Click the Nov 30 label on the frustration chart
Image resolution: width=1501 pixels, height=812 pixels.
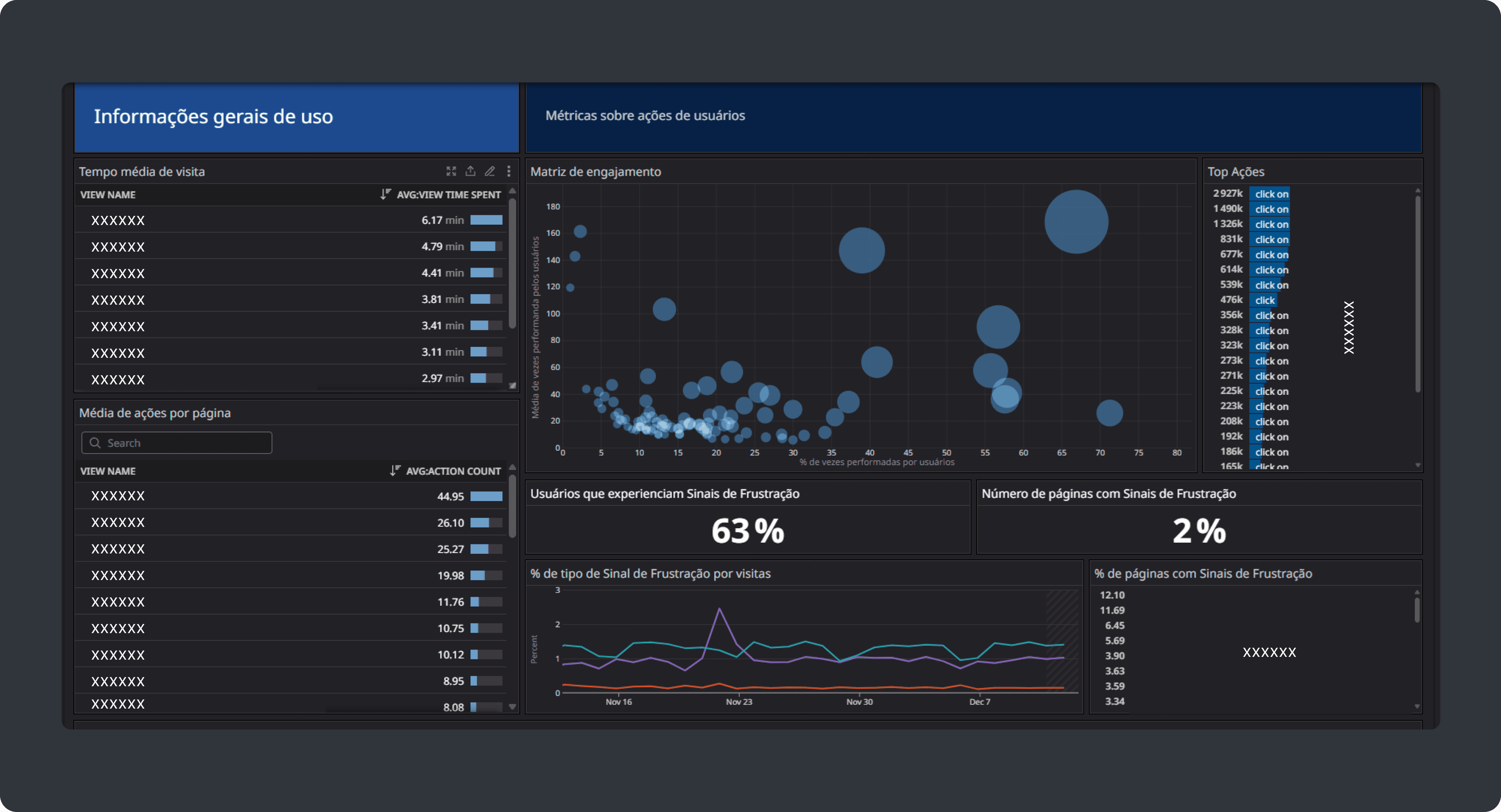860,701
